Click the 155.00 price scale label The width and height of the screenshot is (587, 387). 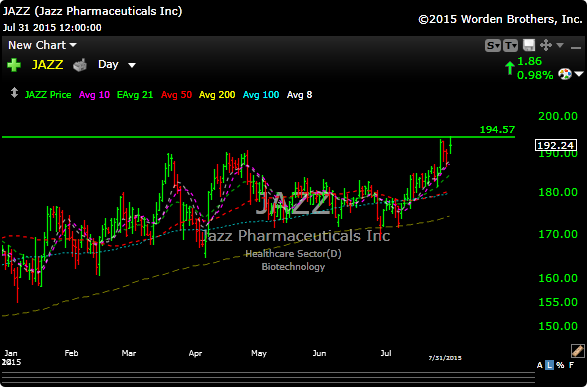pyautogui.click(x=558, y=302)
